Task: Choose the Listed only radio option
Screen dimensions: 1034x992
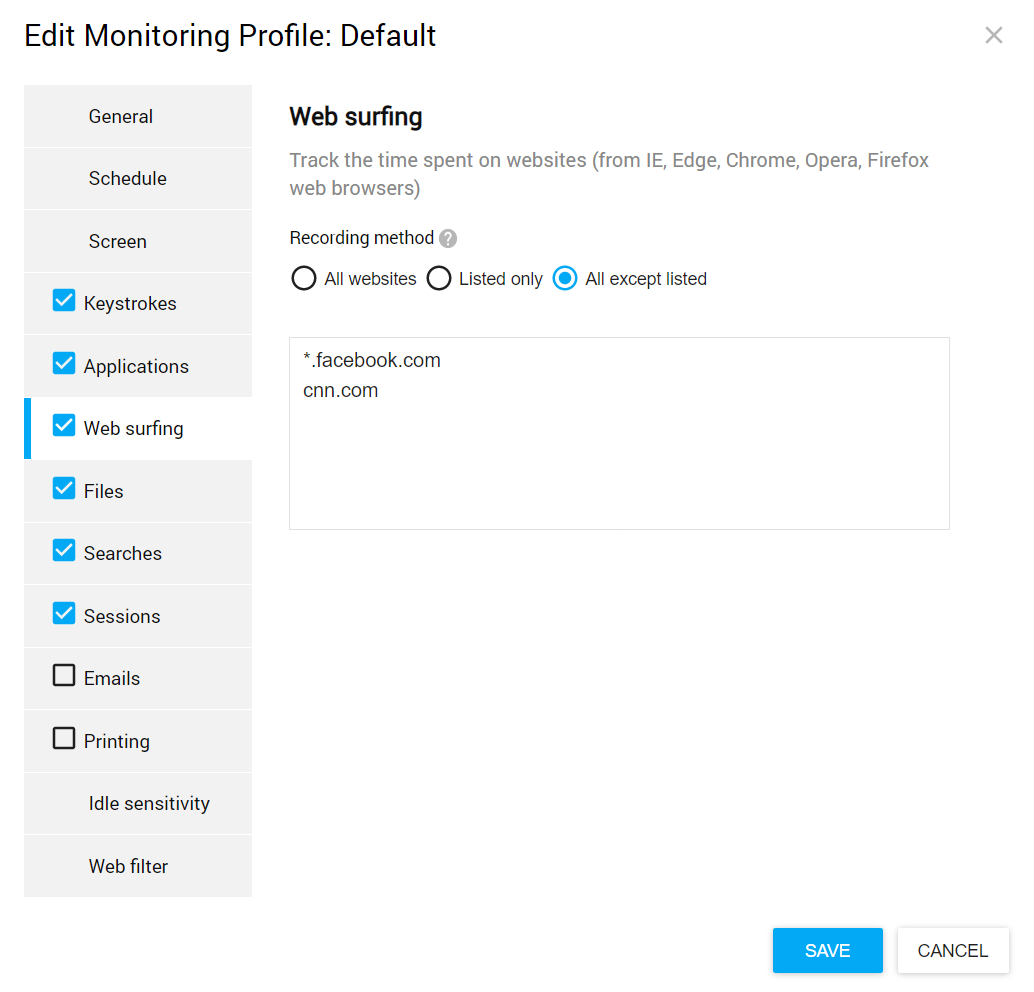Action: tap(439, 278)
